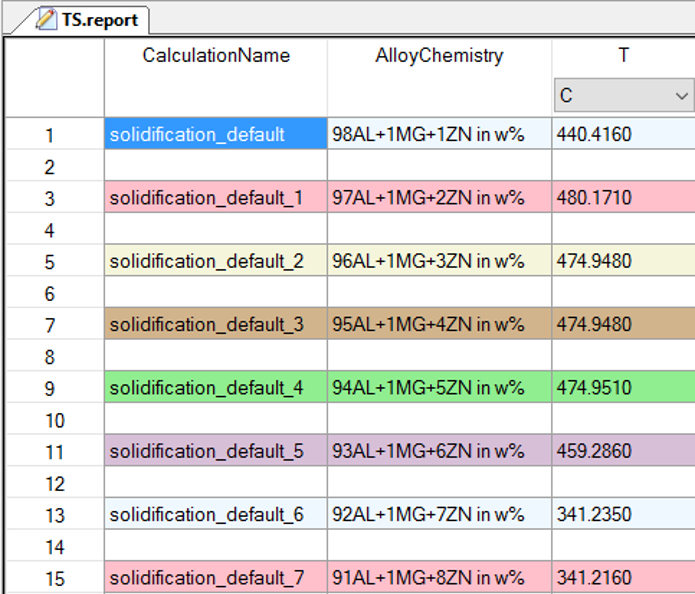695x594 pixels.
Task: Click the pencil icon on TS.report tab
Action: coord(46,19)
